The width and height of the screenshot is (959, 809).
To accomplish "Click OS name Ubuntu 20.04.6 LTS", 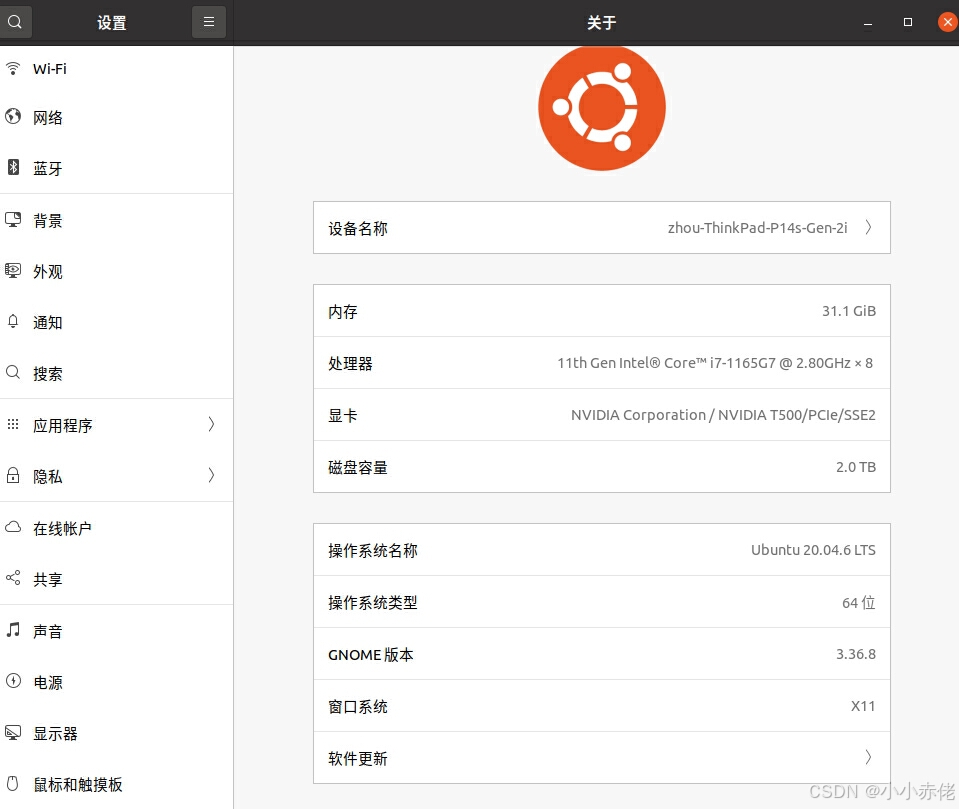I will pos(813,550).
